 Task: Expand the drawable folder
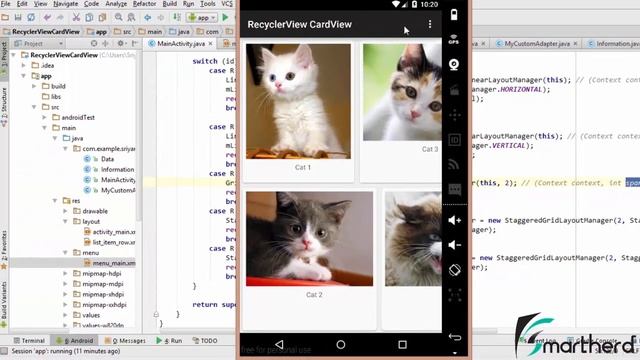[x=65, y=211]
